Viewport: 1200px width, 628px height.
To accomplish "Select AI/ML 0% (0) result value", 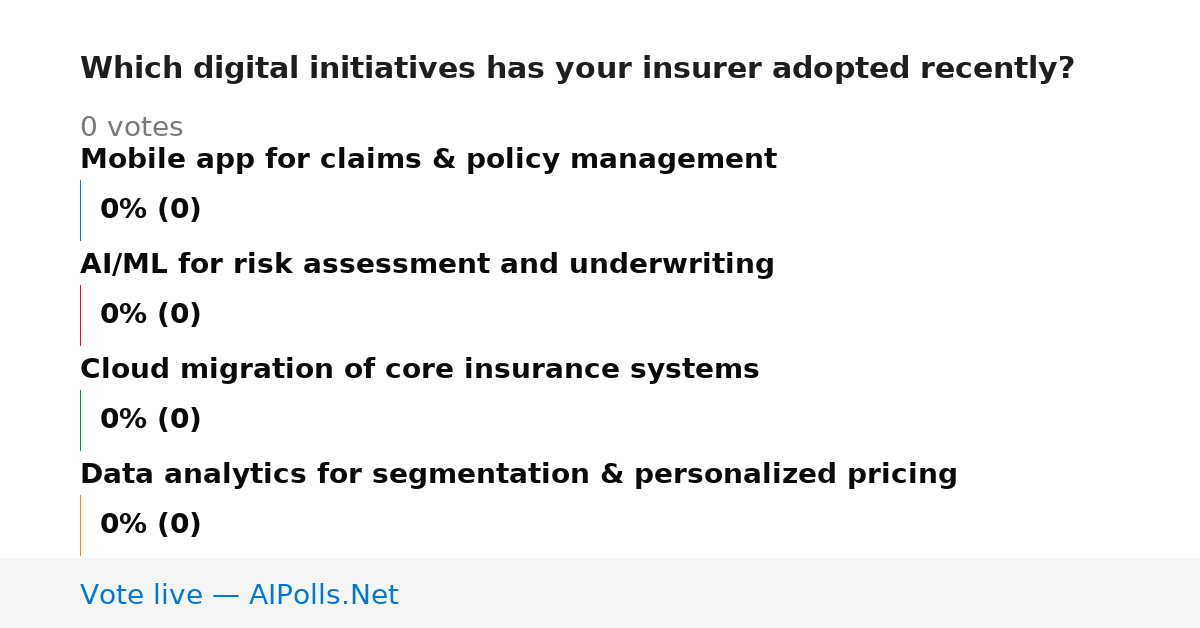I will point(150,315).
